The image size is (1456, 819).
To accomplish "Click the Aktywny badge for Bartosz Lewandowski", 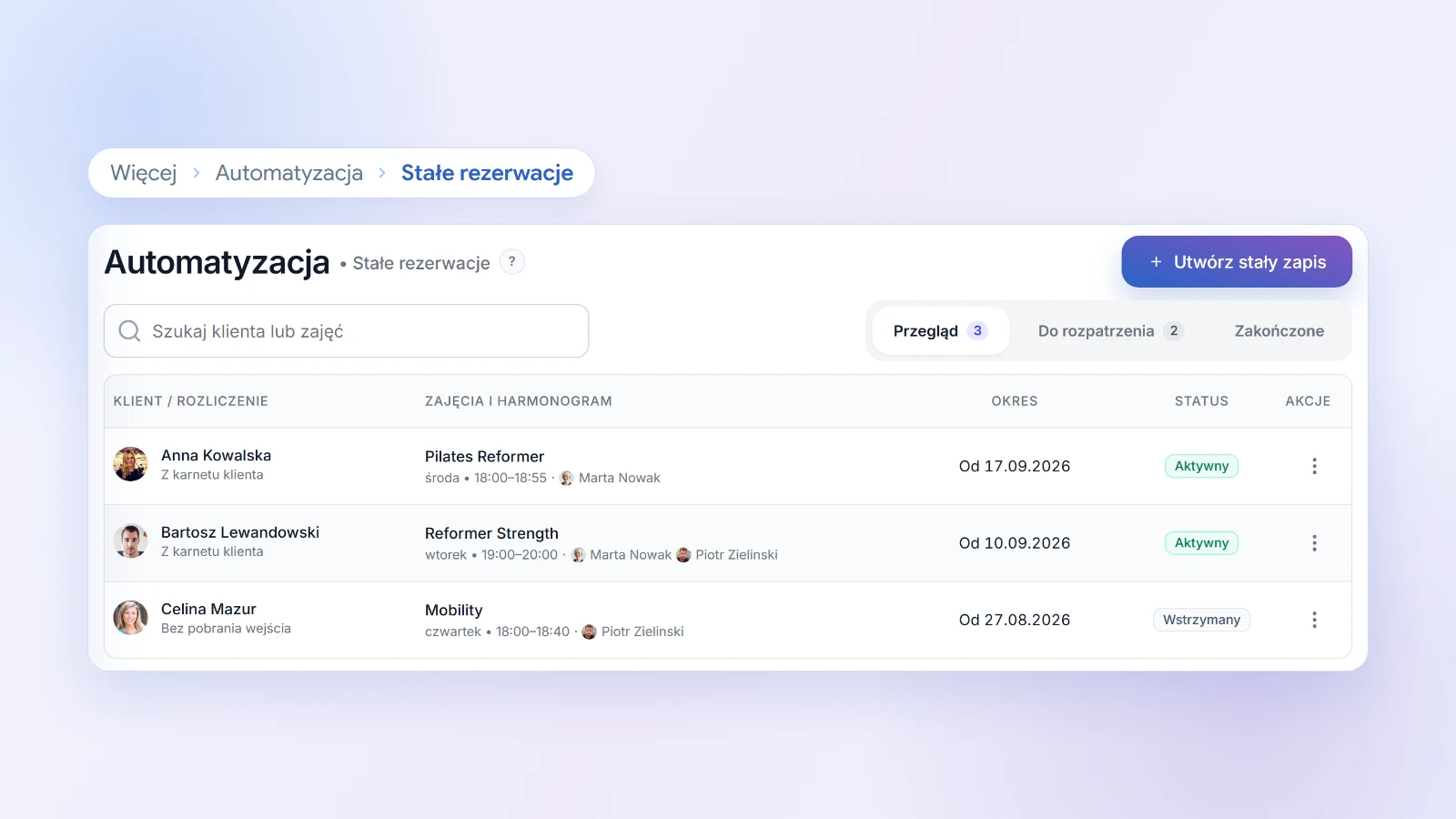I will [x=1201, y=543].
